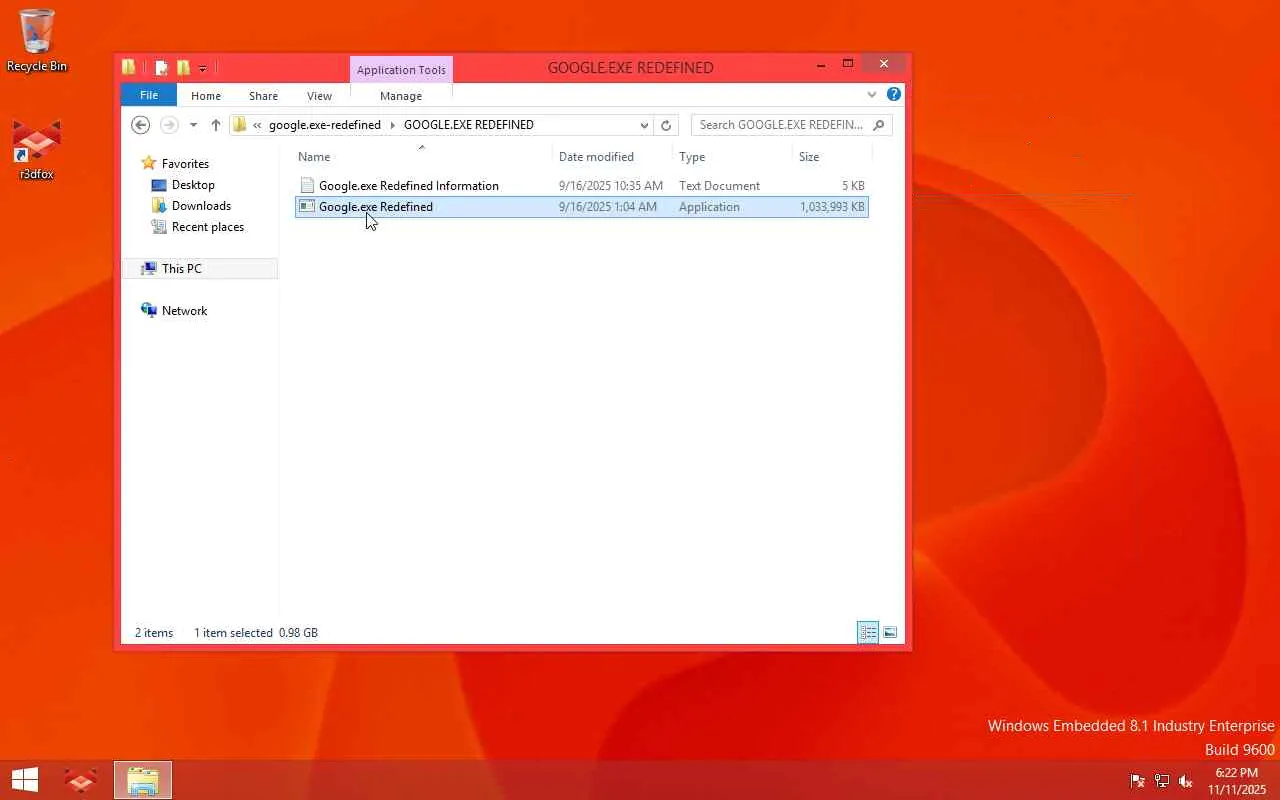Close the GOOGLE.EXE REDEFINED Explorer window
Screen dimensions: 1280x800
click(x=883, y=65)
